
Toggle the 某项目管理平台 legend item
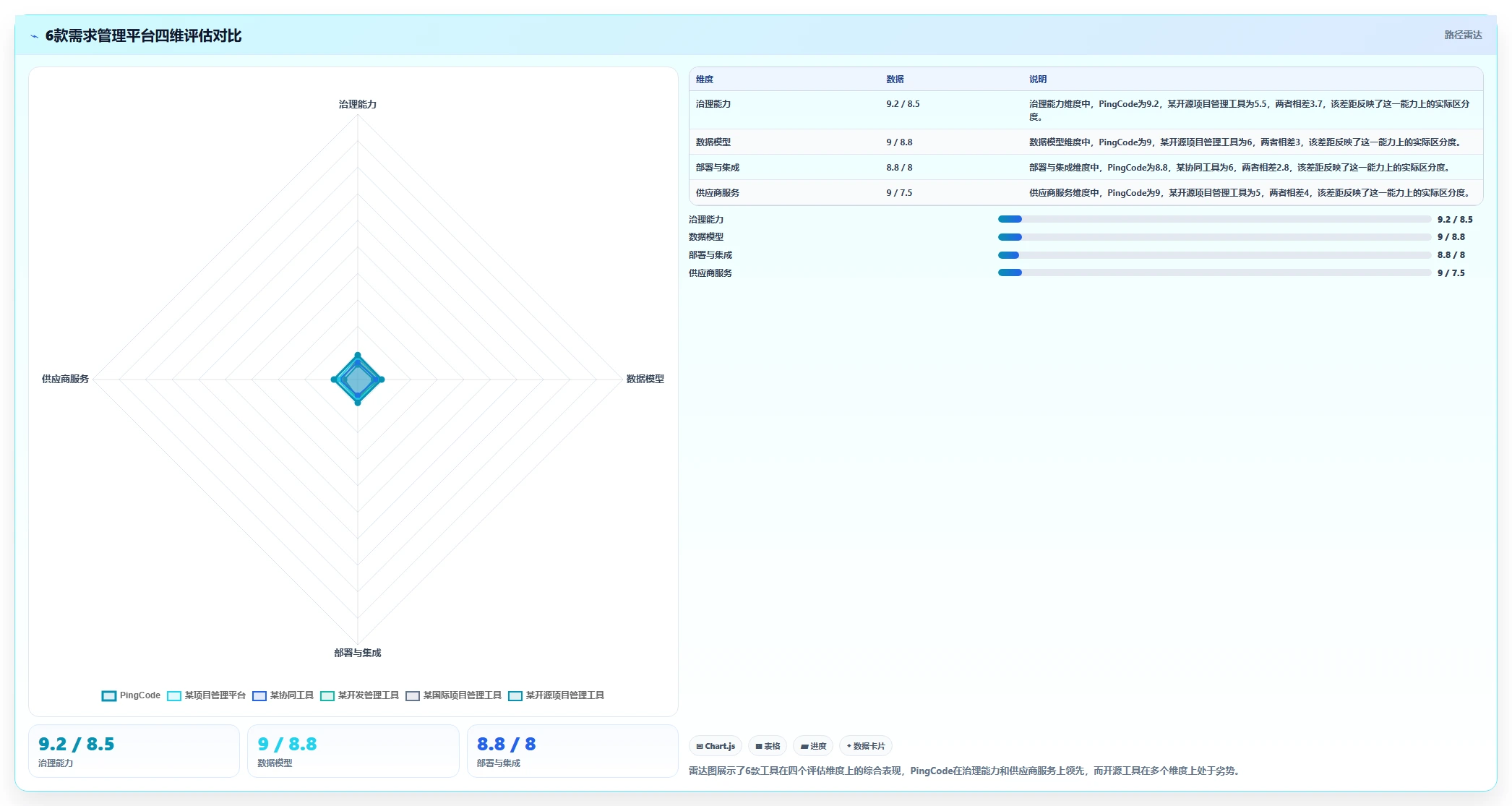tap(207, 695)
